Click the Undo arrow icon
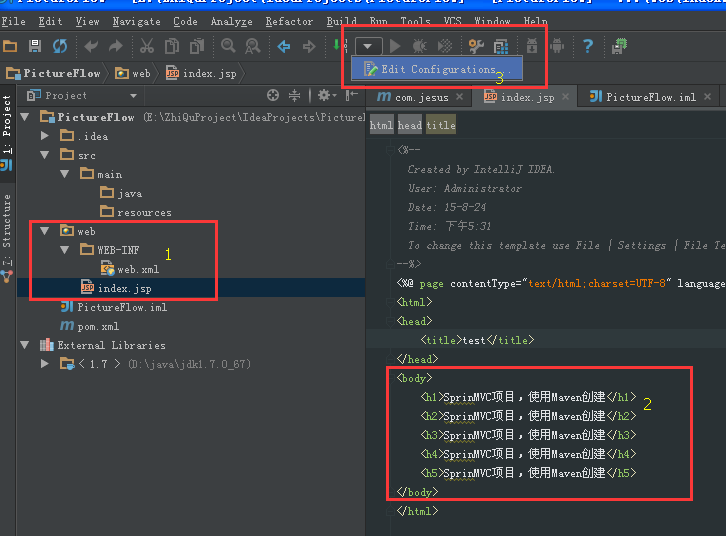 point(91,46)
